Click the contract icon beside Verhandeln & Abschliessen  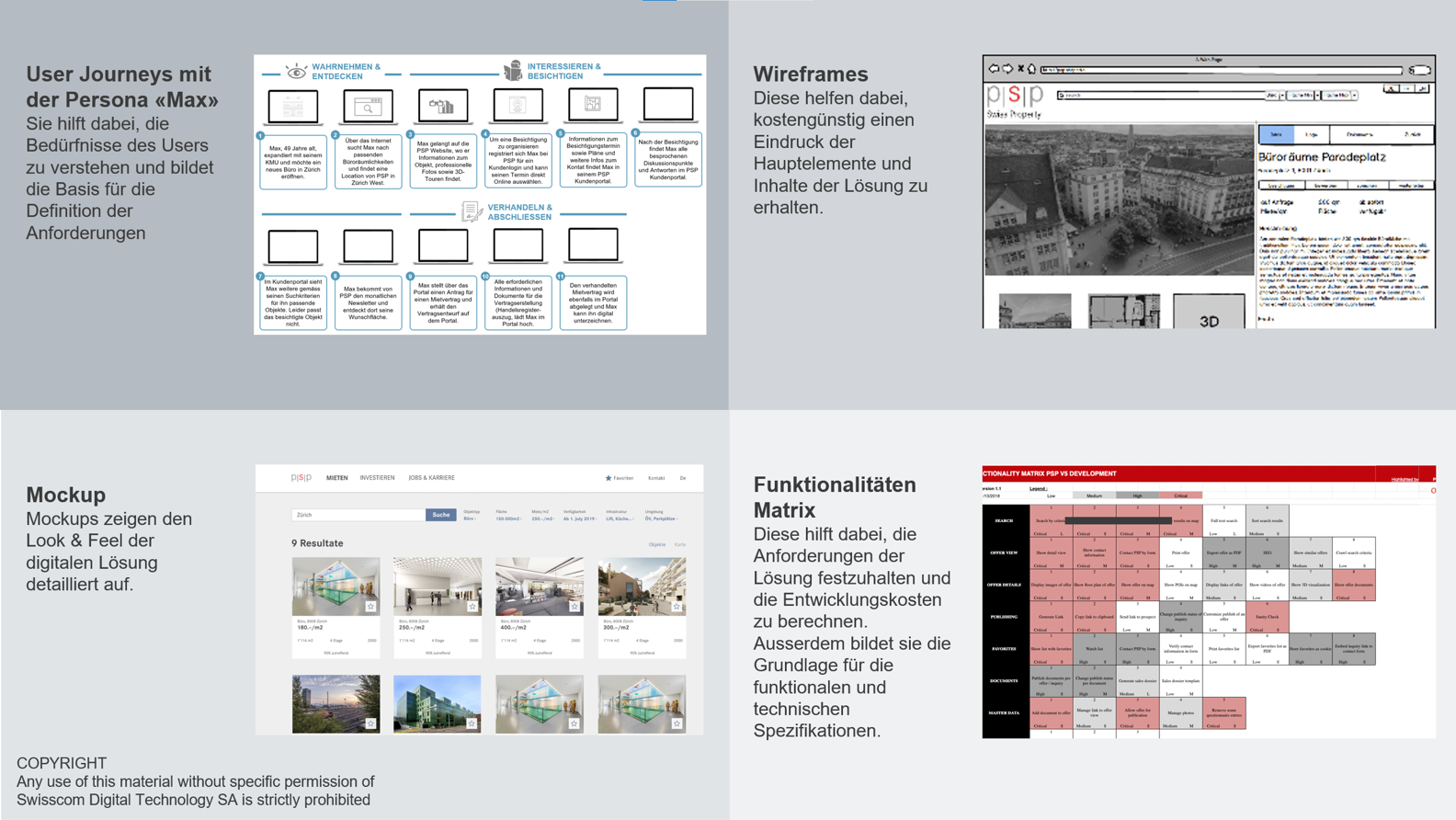(x=471, y=211)
